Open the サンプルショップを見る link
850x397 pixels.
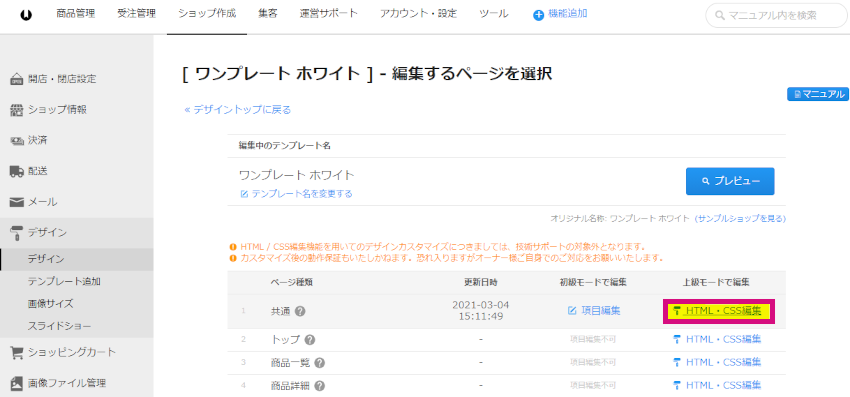(740, 219)
